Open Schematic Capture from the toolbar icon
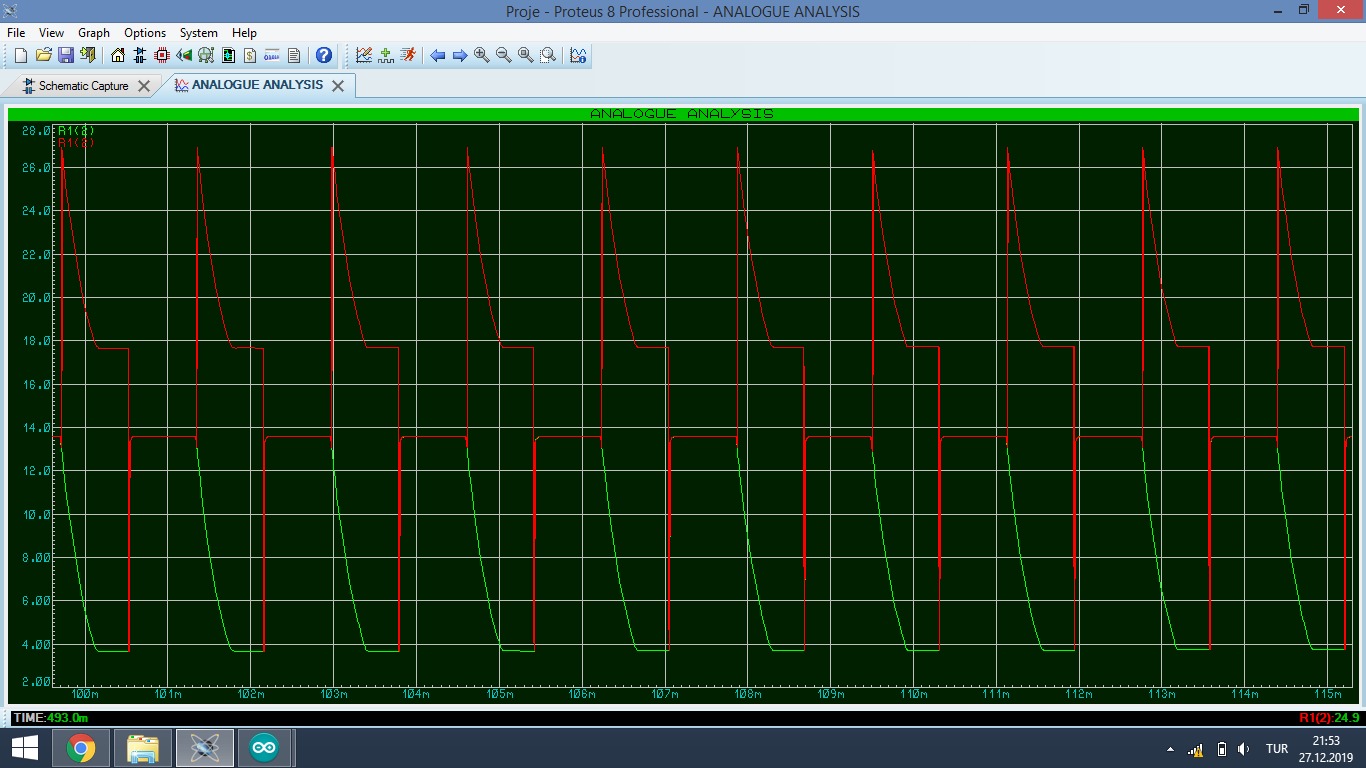The height and width of the screenshot is (768, 1366). pos(140,56)
